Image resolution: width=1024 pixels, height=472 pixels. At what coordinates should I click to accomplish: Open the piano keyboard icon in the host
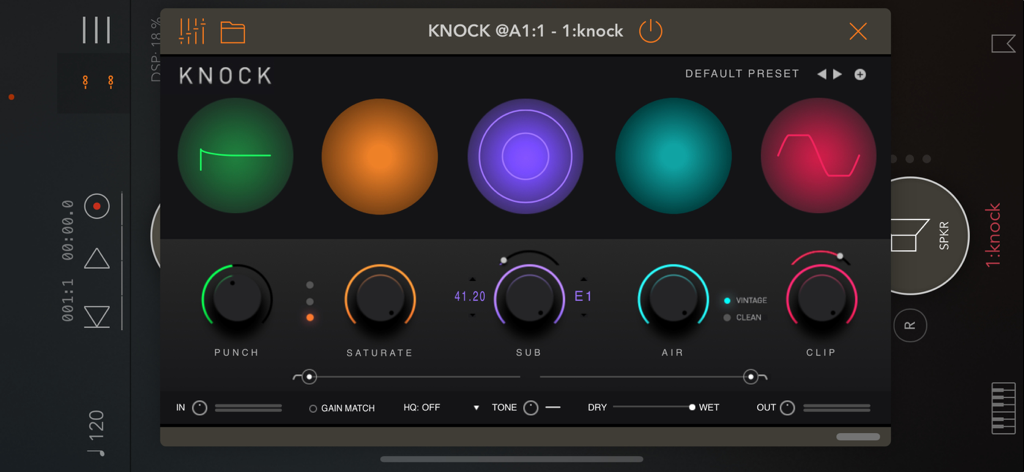pos(1003,409)
